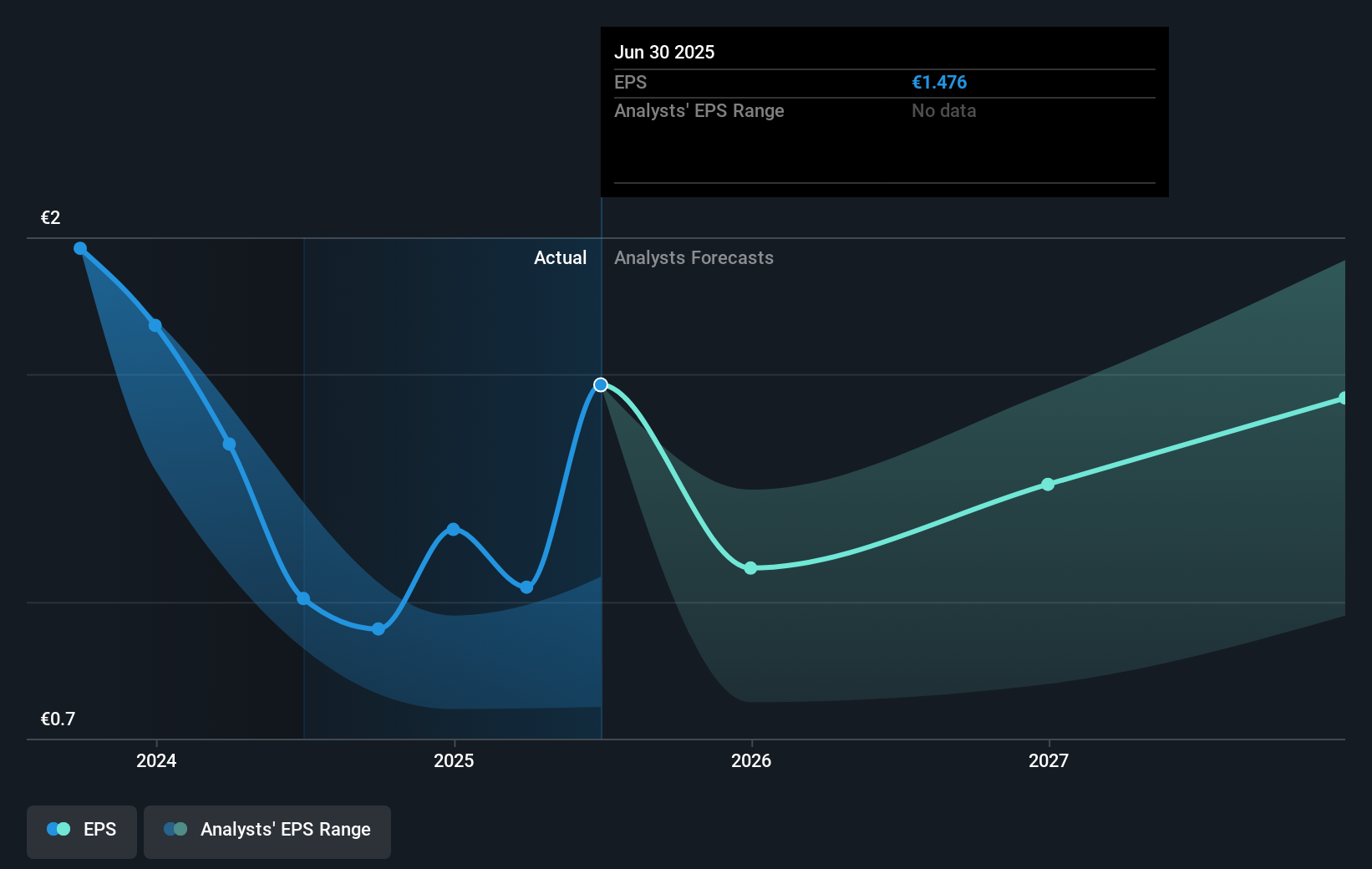Click the first EPS data point near €2
Viewport: 1372px width, 869px height.
[79, 247]
